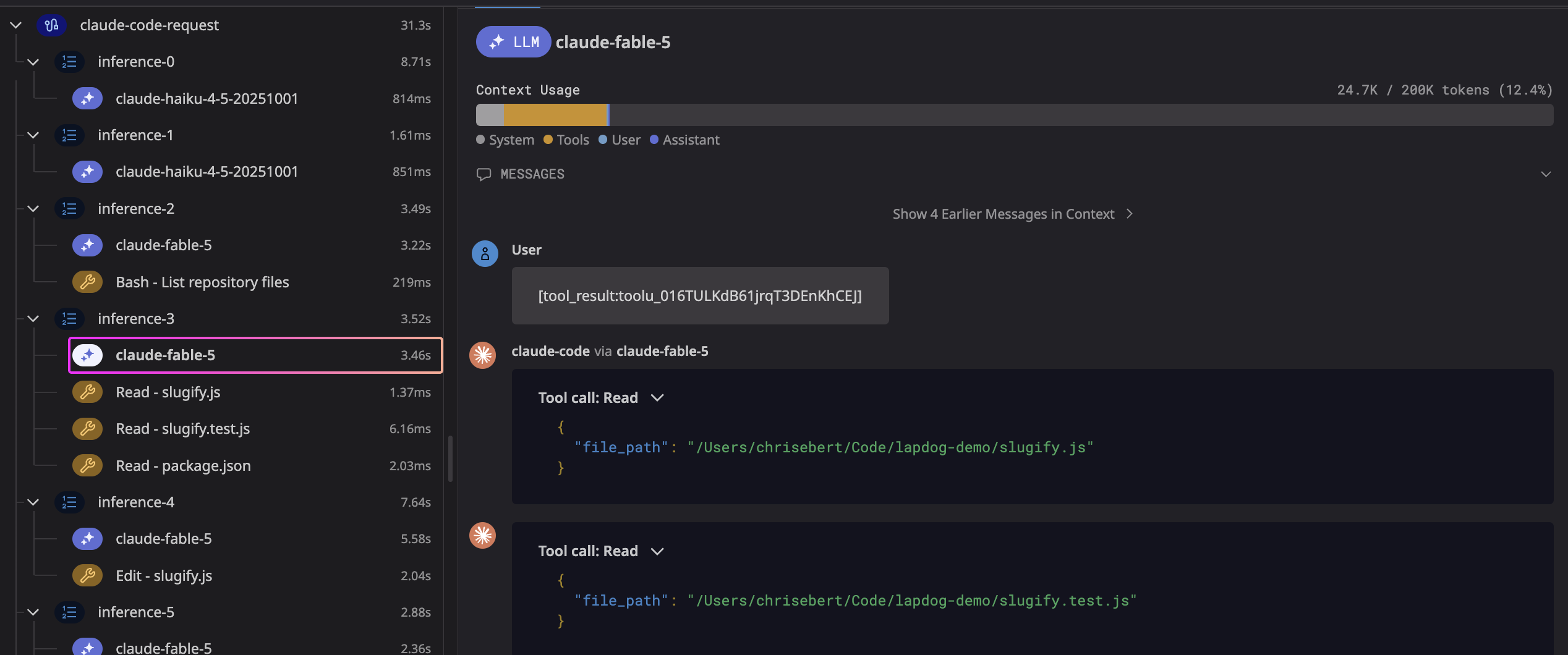
Task: Click the claude-code-request trace icon
Action: pyautogui.click(x=52, y=25)
